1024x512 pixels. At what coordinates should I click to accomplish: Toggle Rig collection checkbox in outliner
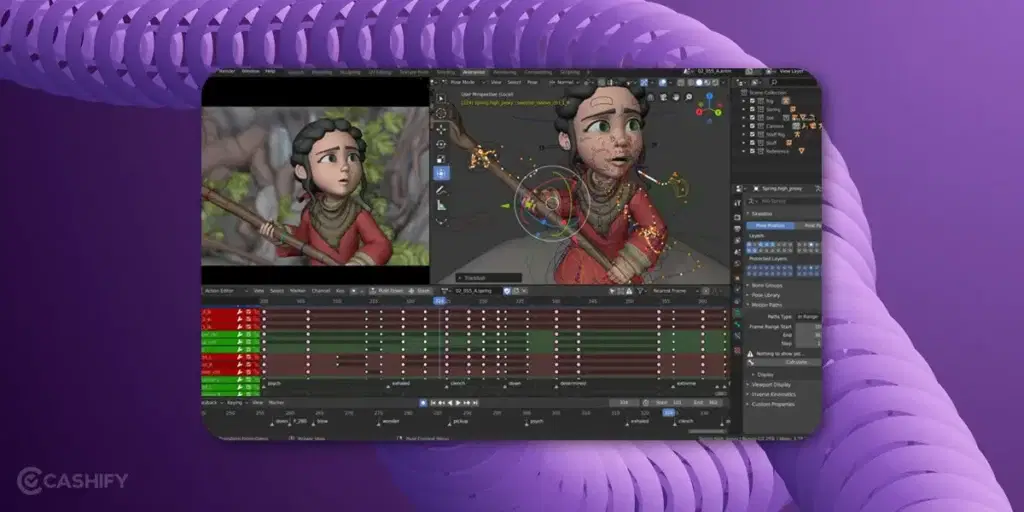pyautogui.click(x=752, y=101)
